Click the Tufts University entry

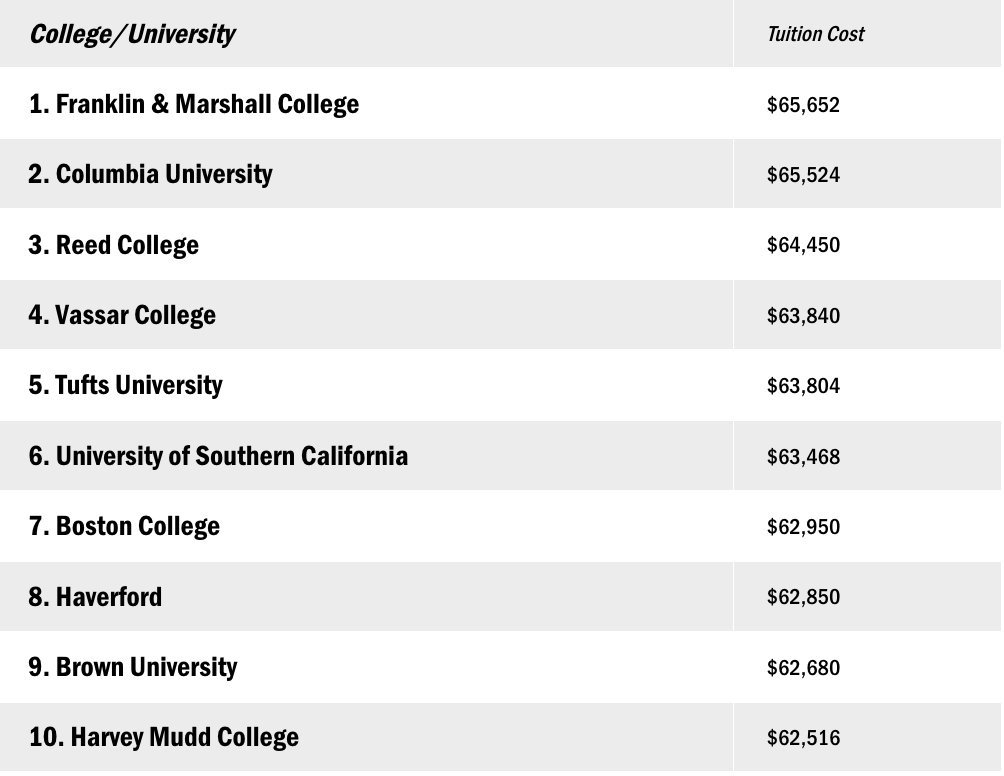pos(126,385)
